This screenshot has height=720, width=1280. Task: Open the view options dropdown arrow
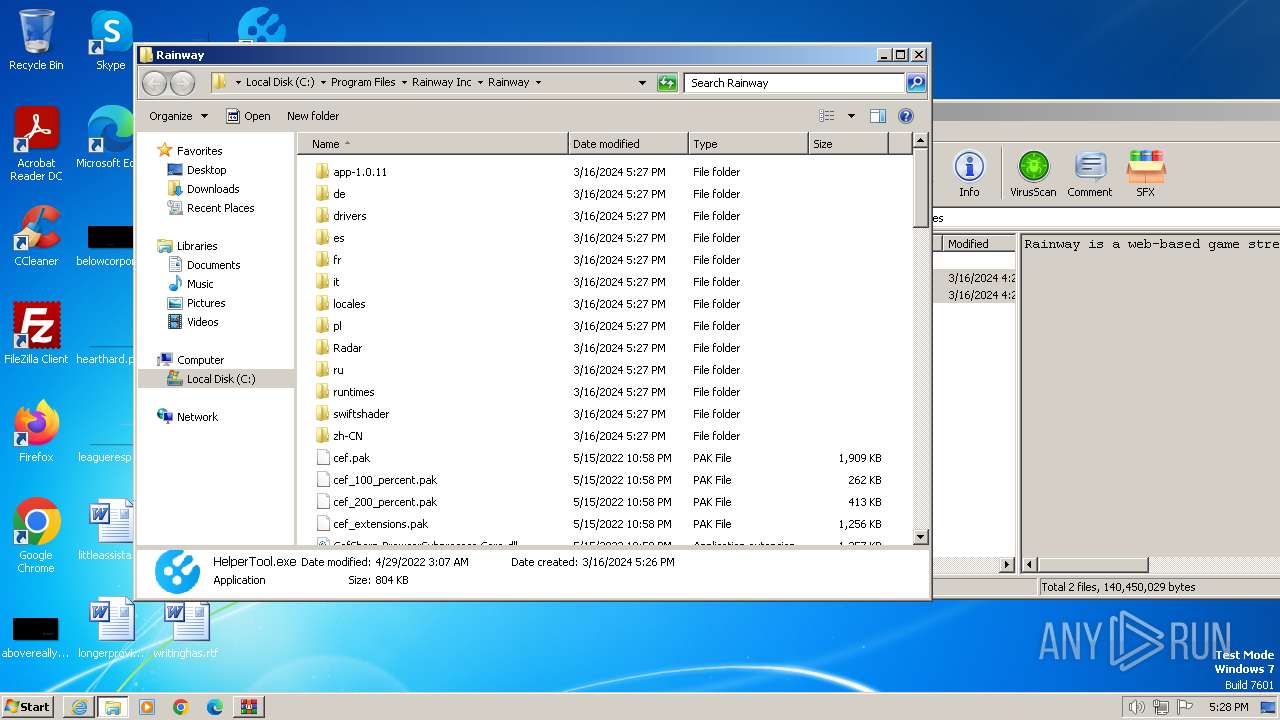tap(851, 116)
